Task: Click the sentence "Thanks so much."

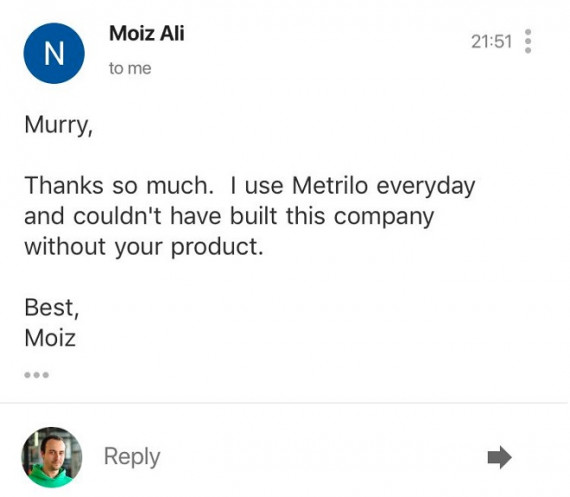Action: (119, 185)
